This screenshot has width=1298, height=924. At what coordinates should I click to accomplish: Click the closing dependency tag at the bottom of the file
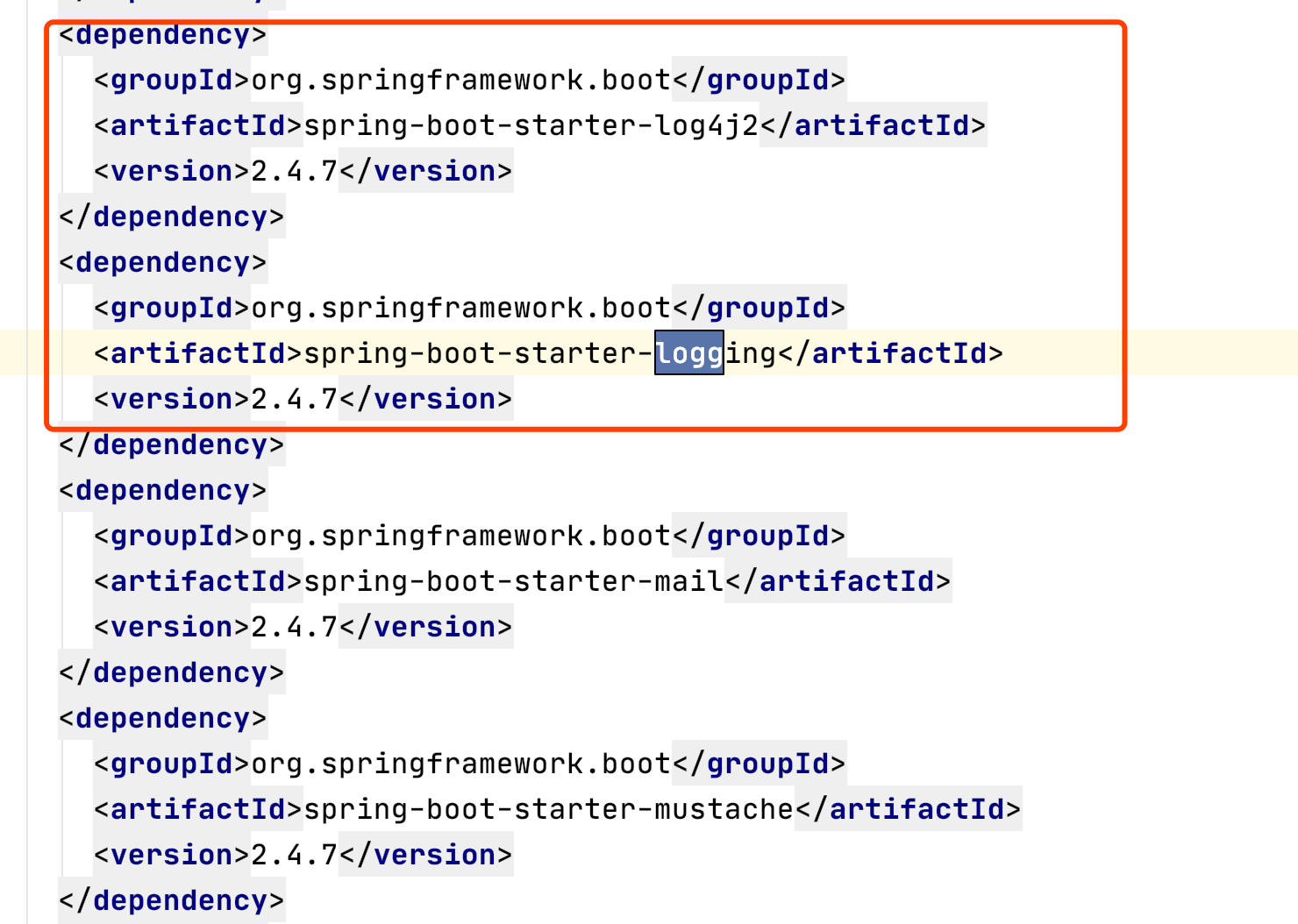172,900
